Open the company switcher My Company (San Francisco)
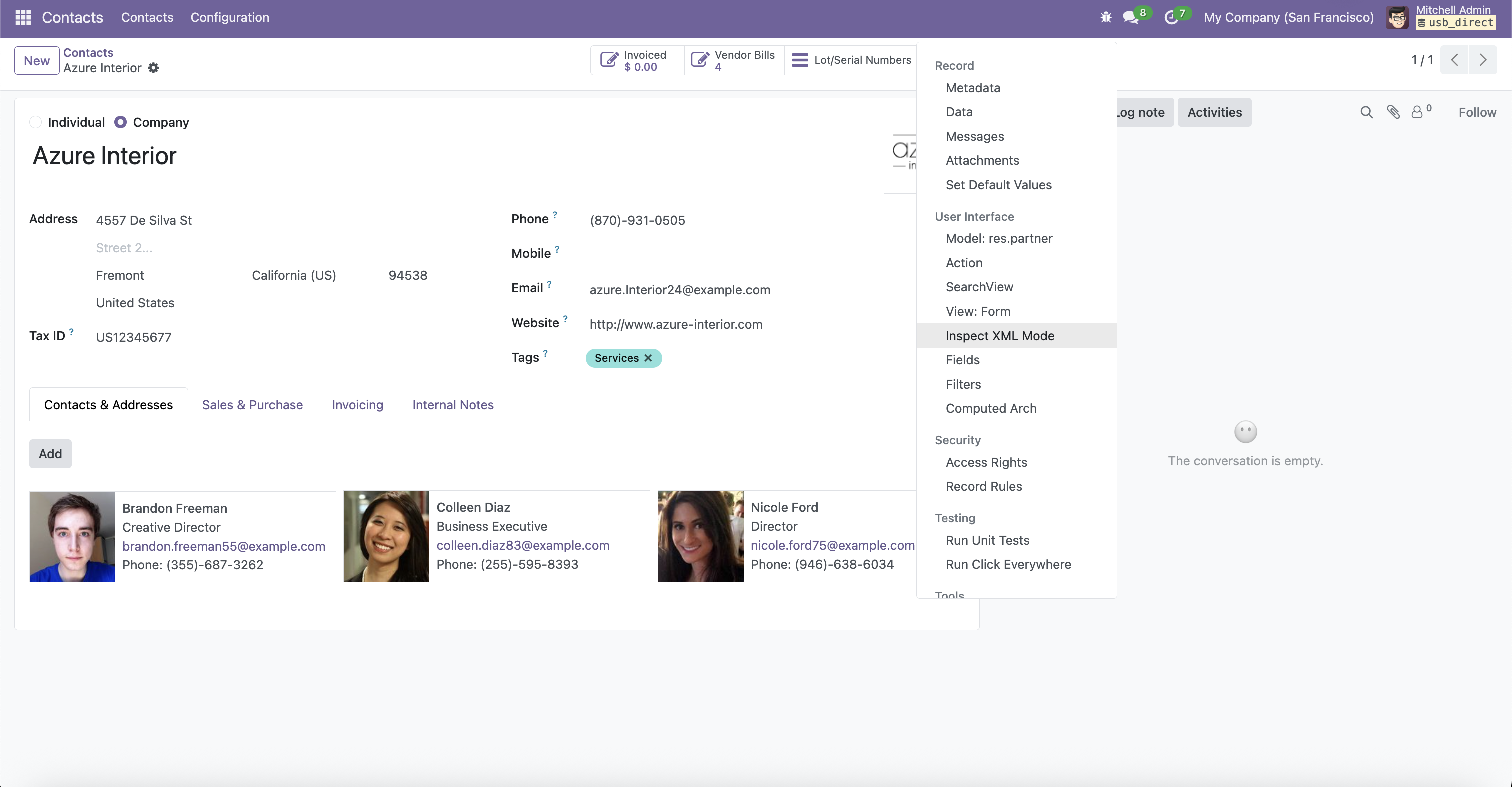Viewport: 1512px width, 787px height. point(1289,17)
